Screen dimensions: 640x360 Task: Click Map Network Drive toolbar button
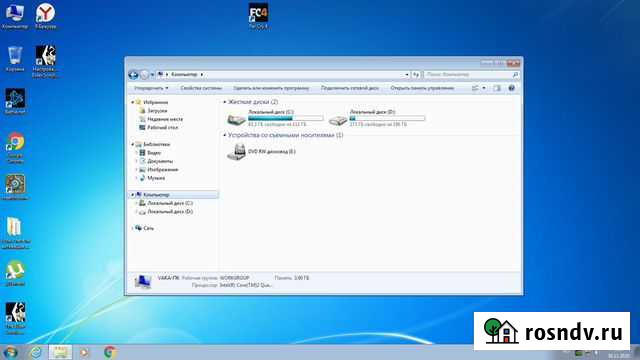click(350, 88)
